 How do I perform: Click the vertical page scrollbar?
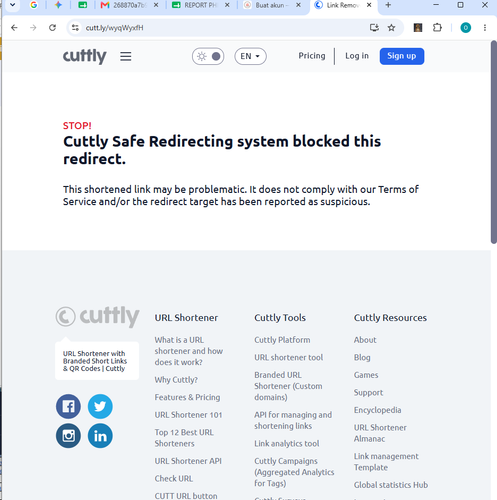click(494, 142)
